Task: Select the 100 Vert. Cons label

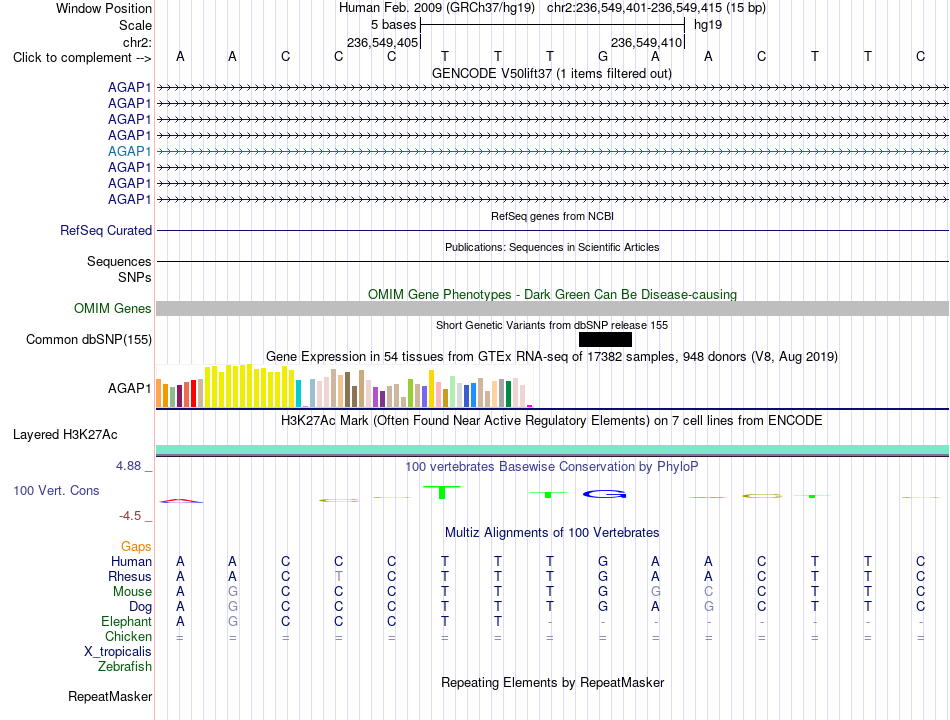Action: (56, 490)
